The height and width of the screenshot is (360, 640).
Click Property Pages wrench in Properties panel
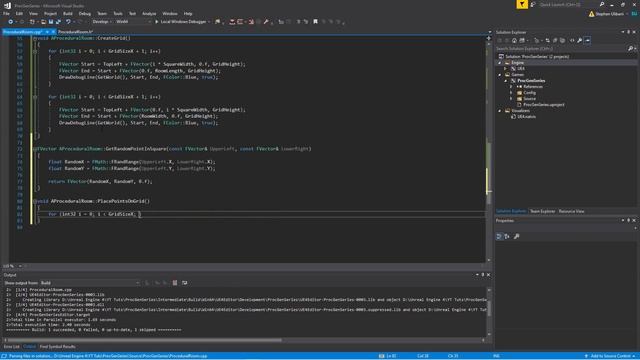(517, 236)
